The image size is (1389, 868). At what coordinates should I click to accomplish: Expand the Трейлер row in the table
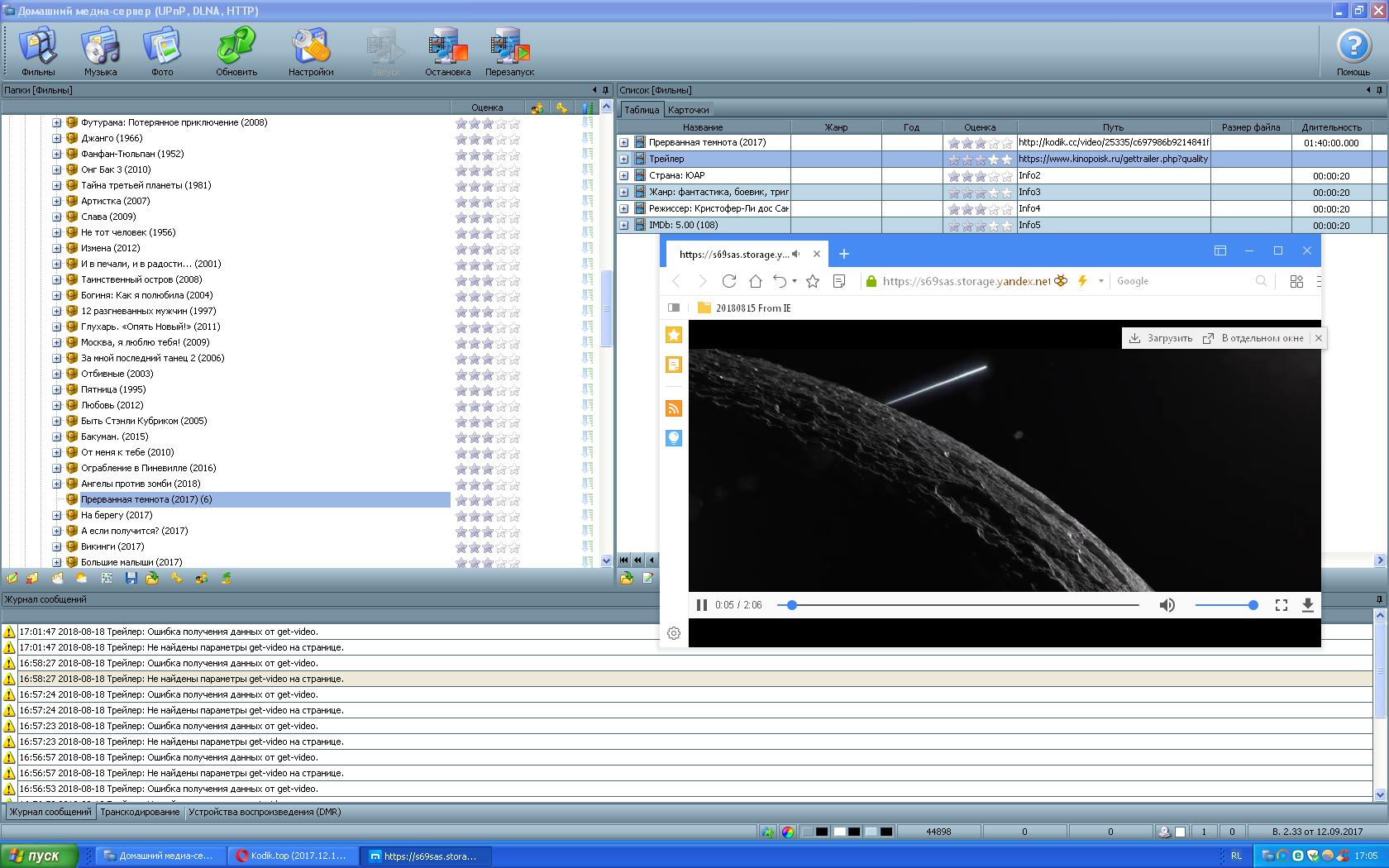click(624, 159)
